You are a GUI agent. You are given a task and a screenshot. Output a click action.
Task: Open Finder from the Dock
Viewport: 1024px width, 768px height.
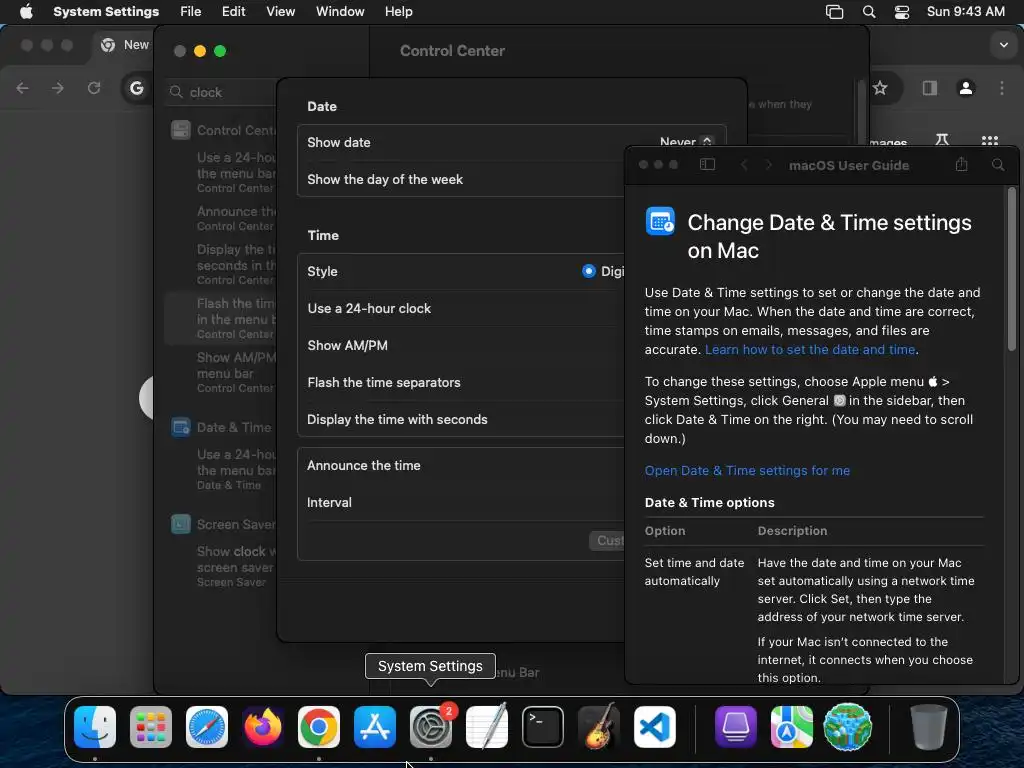point(95,727)
